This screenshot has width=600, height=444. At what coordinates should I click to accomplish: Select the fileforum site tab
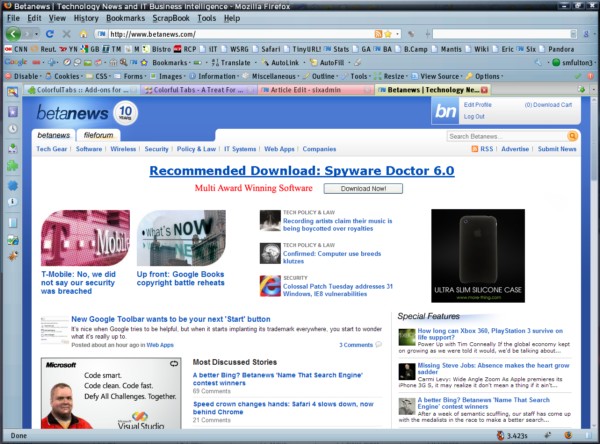click(x=98, y=135)
